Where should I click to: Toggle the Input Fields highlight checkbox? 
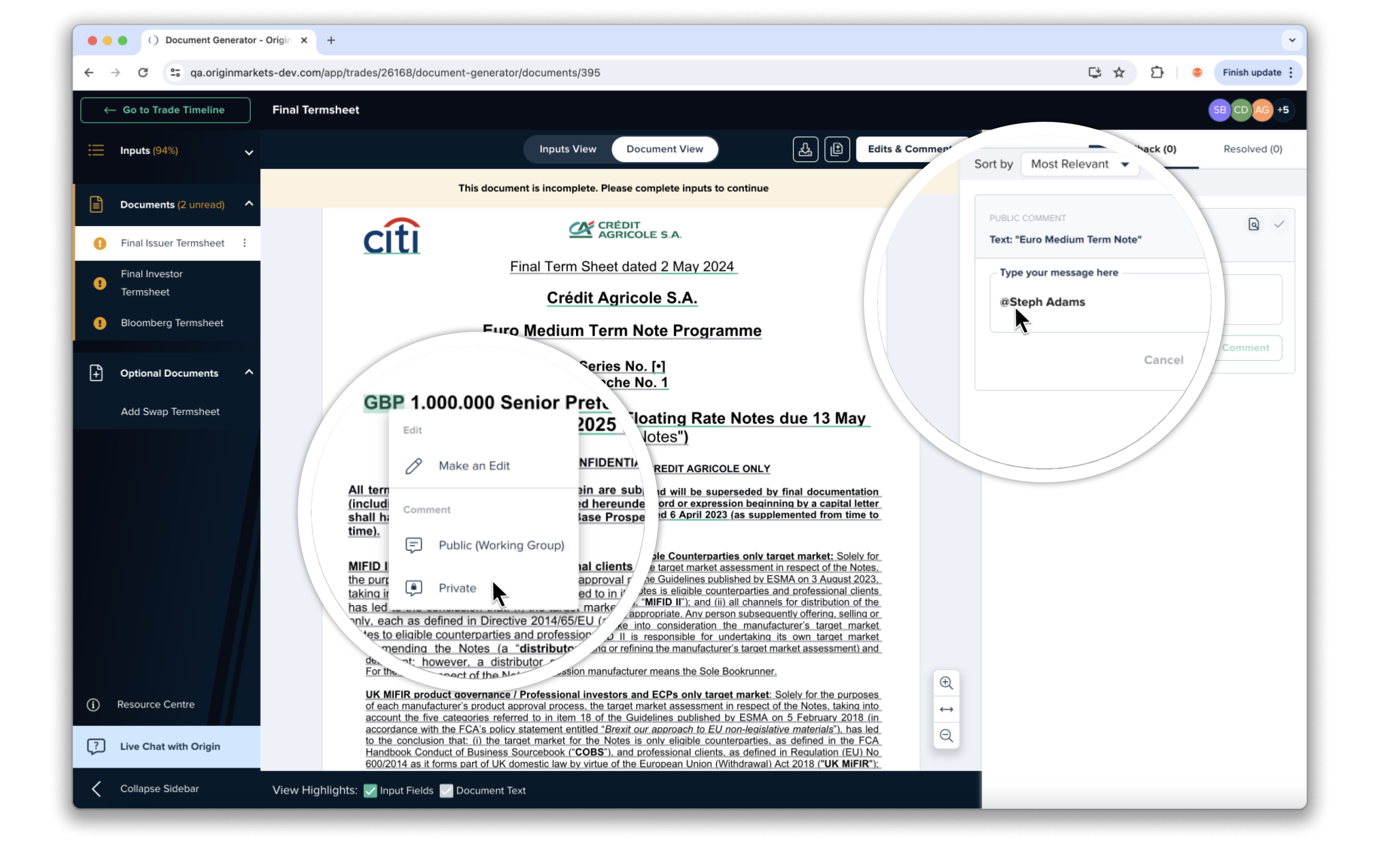(x=370, y=791)
